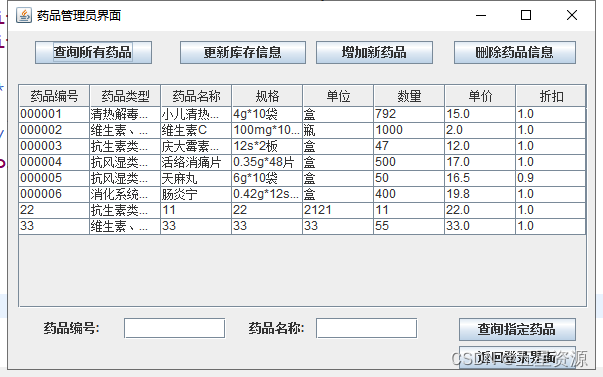The height and width of the screenshot is (377, 603).
Task: Select the discount cell showing 0.9
Action: coord(551,178)
